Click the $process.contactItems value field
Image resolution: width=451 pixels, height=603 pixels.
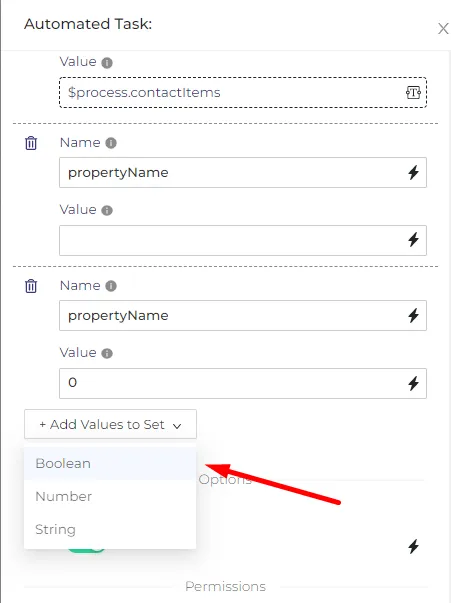click(243, 92)
